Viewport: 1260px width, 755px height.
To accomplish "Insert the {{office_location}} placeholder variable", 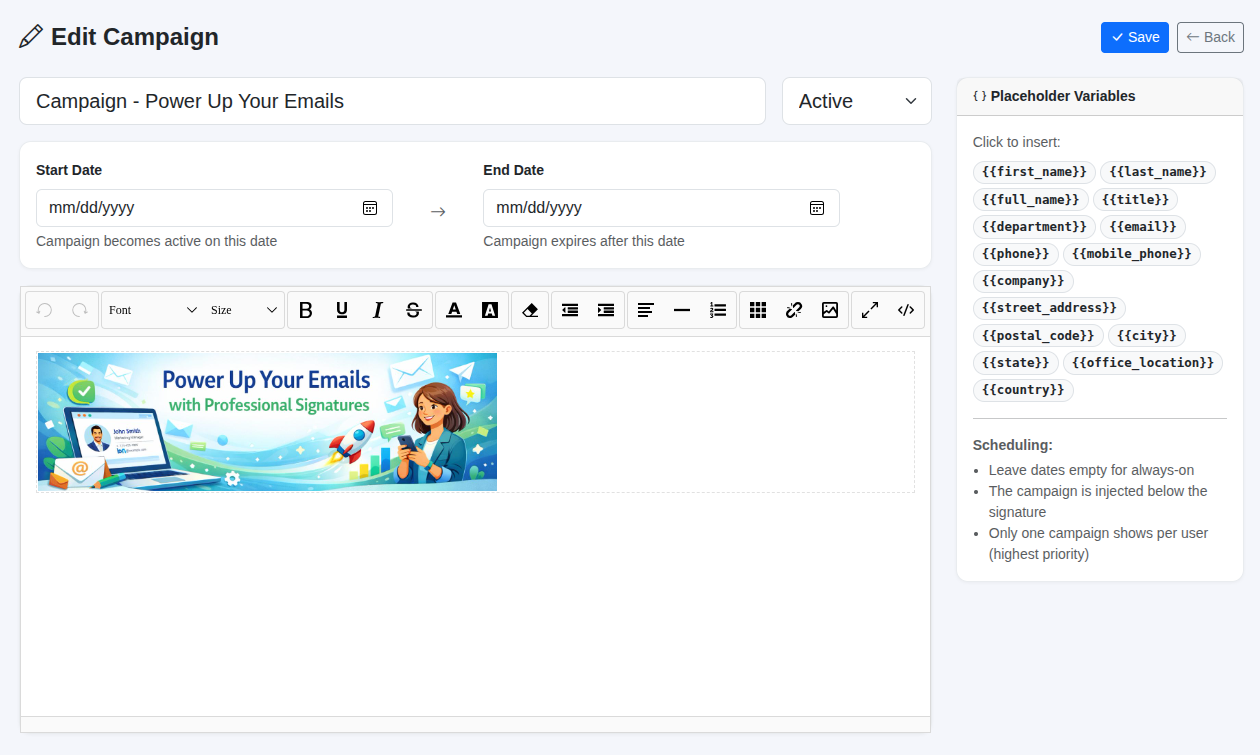I will click(x=1143, y=362).
